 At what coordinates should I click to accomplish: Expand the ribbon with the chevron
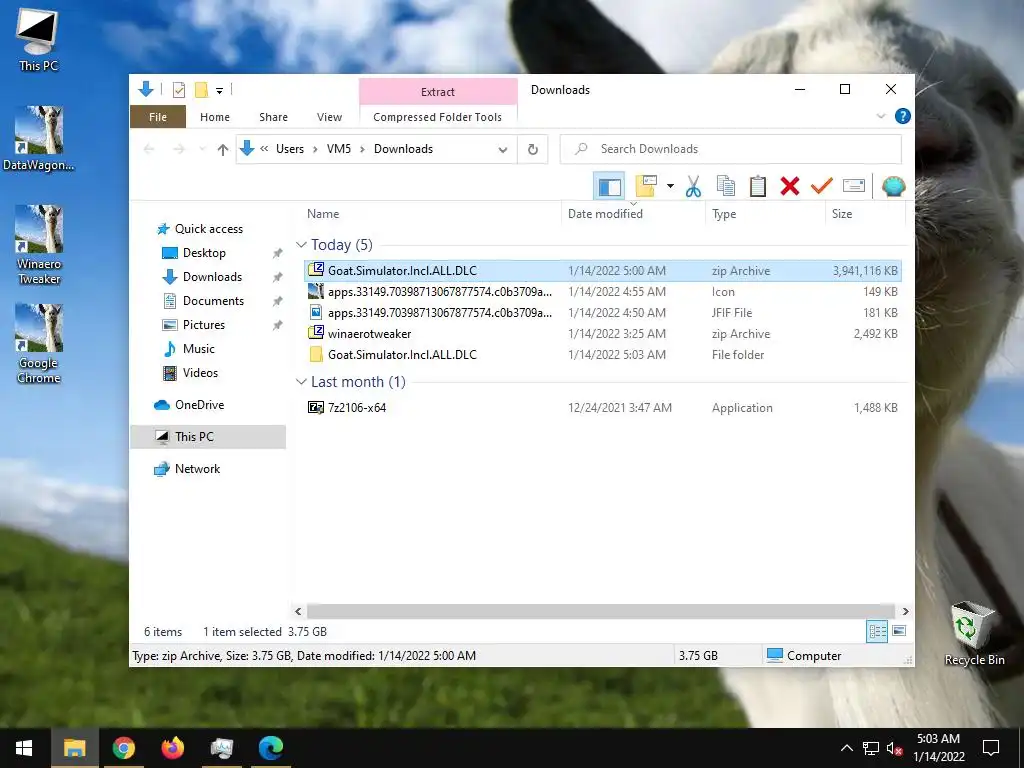(881, 116)
